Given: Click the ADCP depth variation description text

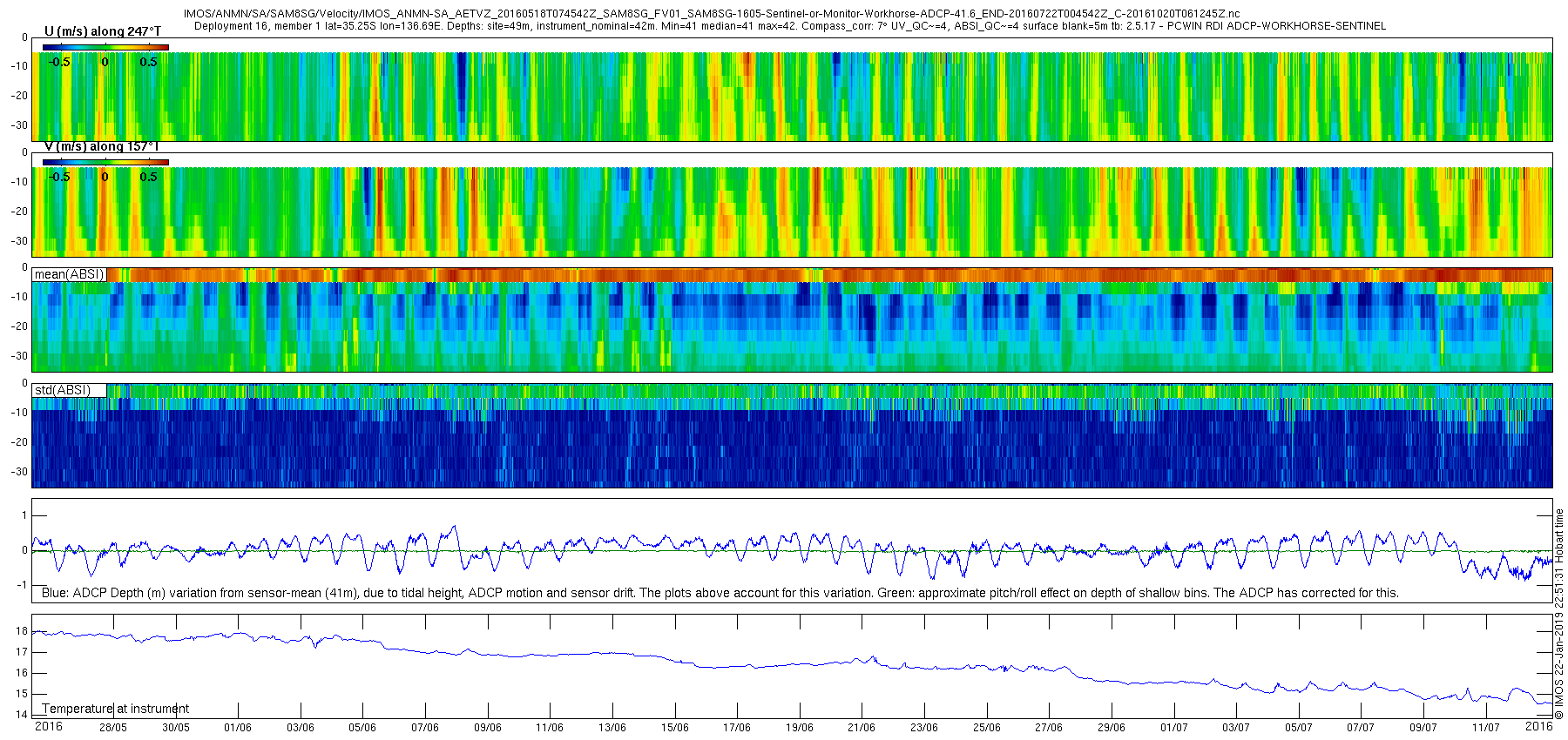Looking at the screenshot, I should tap(720, 593).
